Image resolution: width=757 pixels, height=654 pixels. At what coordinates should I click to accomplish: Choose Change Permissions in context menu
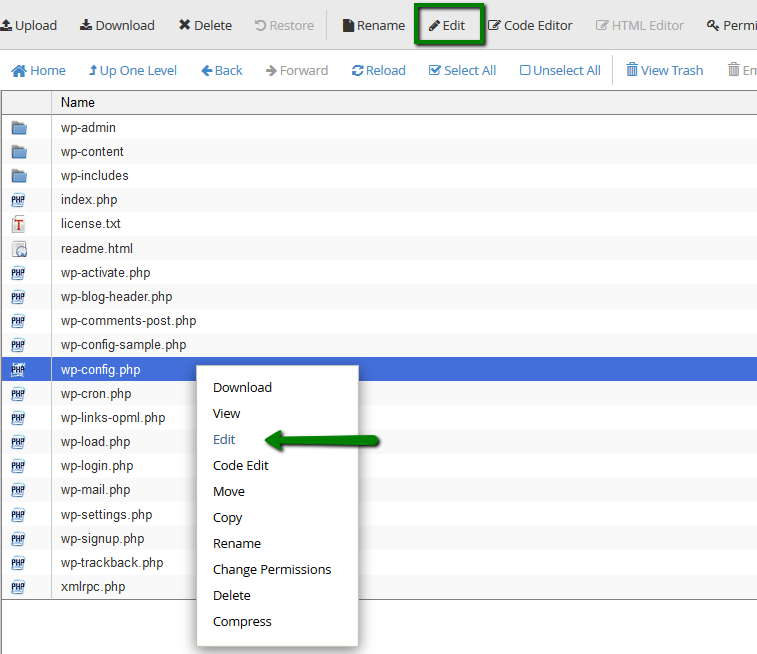pos(272,570)
